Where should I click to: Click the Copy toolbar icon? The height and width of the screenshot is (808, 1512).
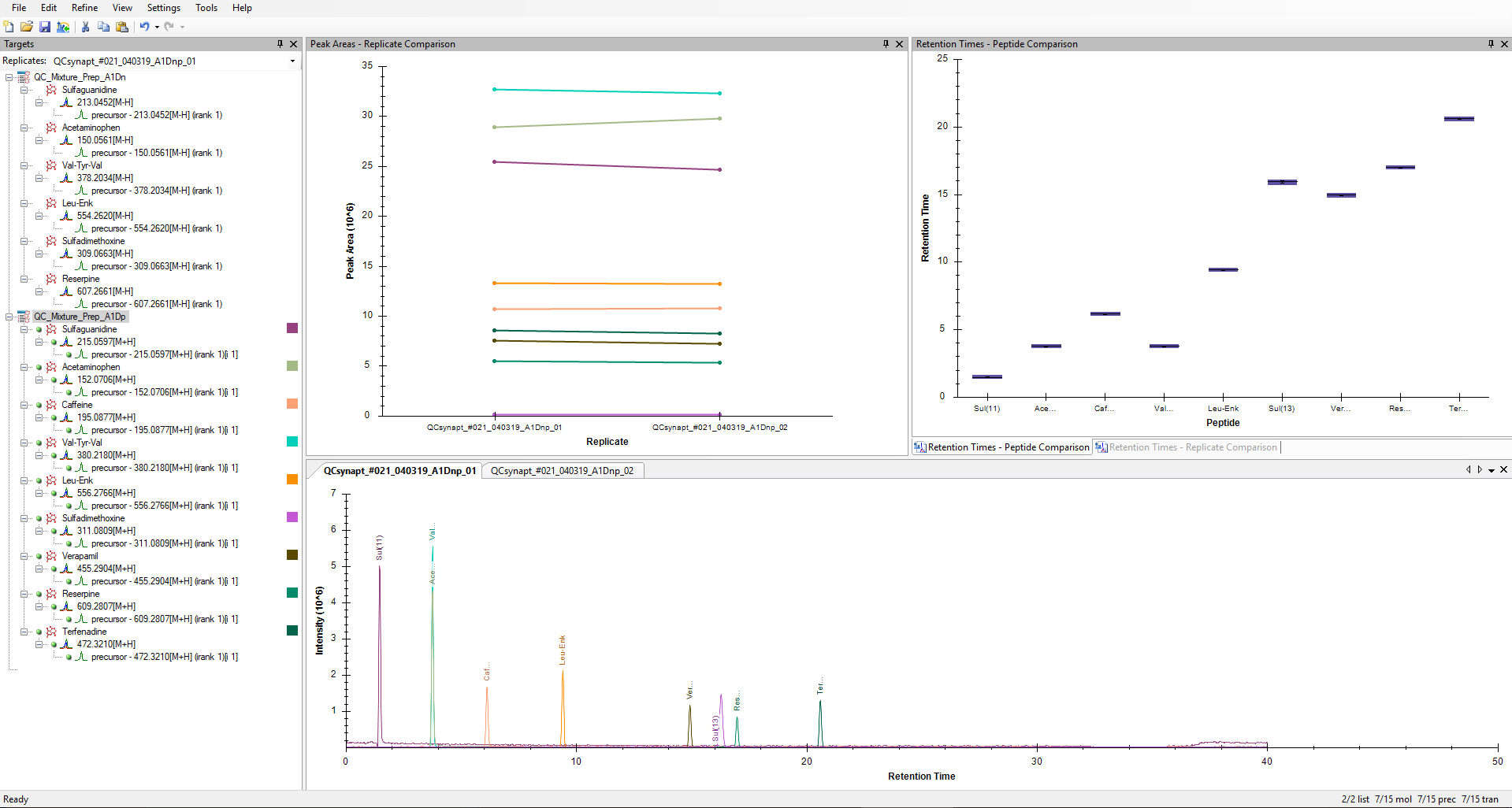[103, 27]
